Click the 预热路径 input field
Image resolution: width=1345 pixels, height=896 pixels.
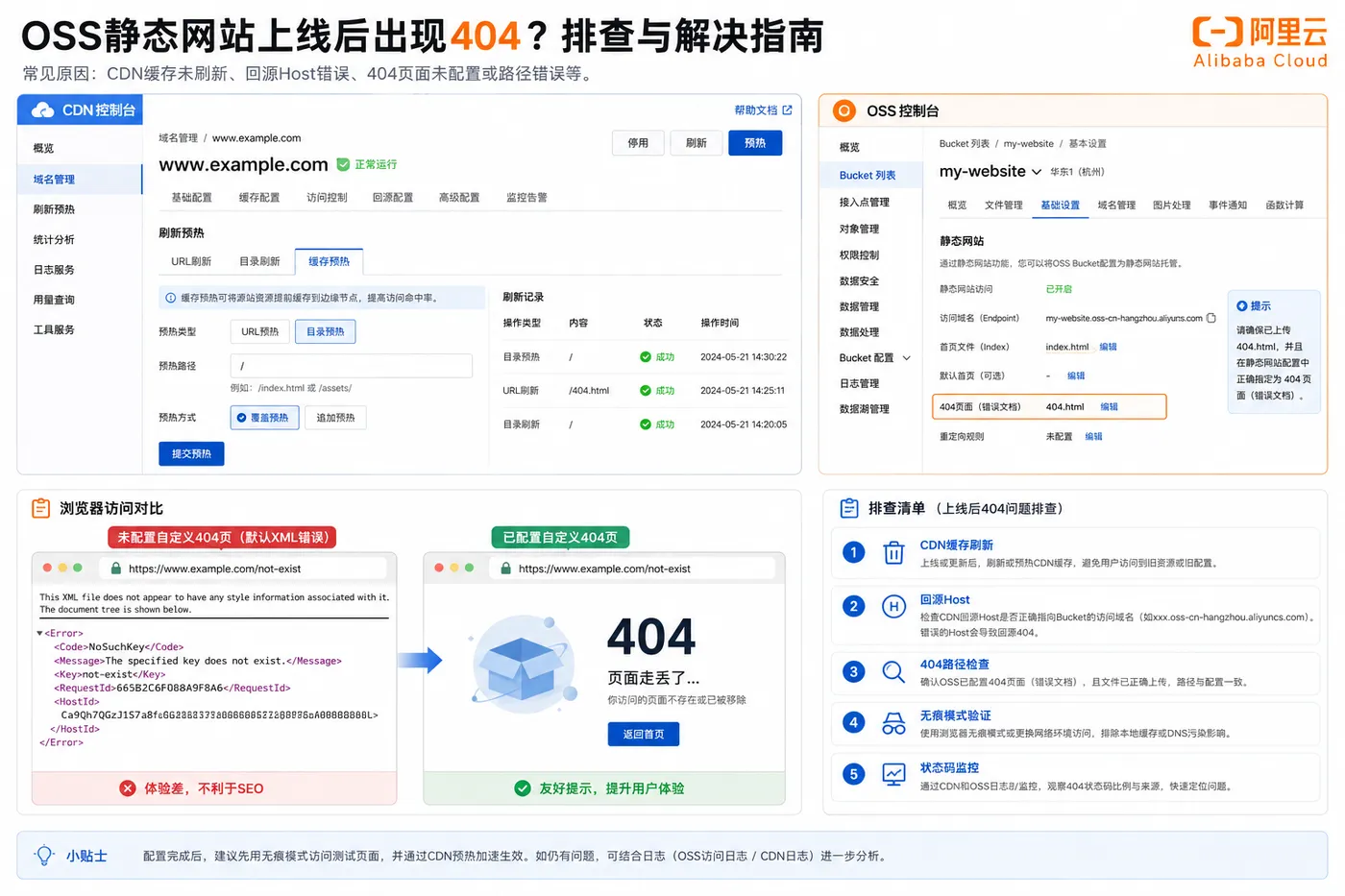(x=351, y=366)
